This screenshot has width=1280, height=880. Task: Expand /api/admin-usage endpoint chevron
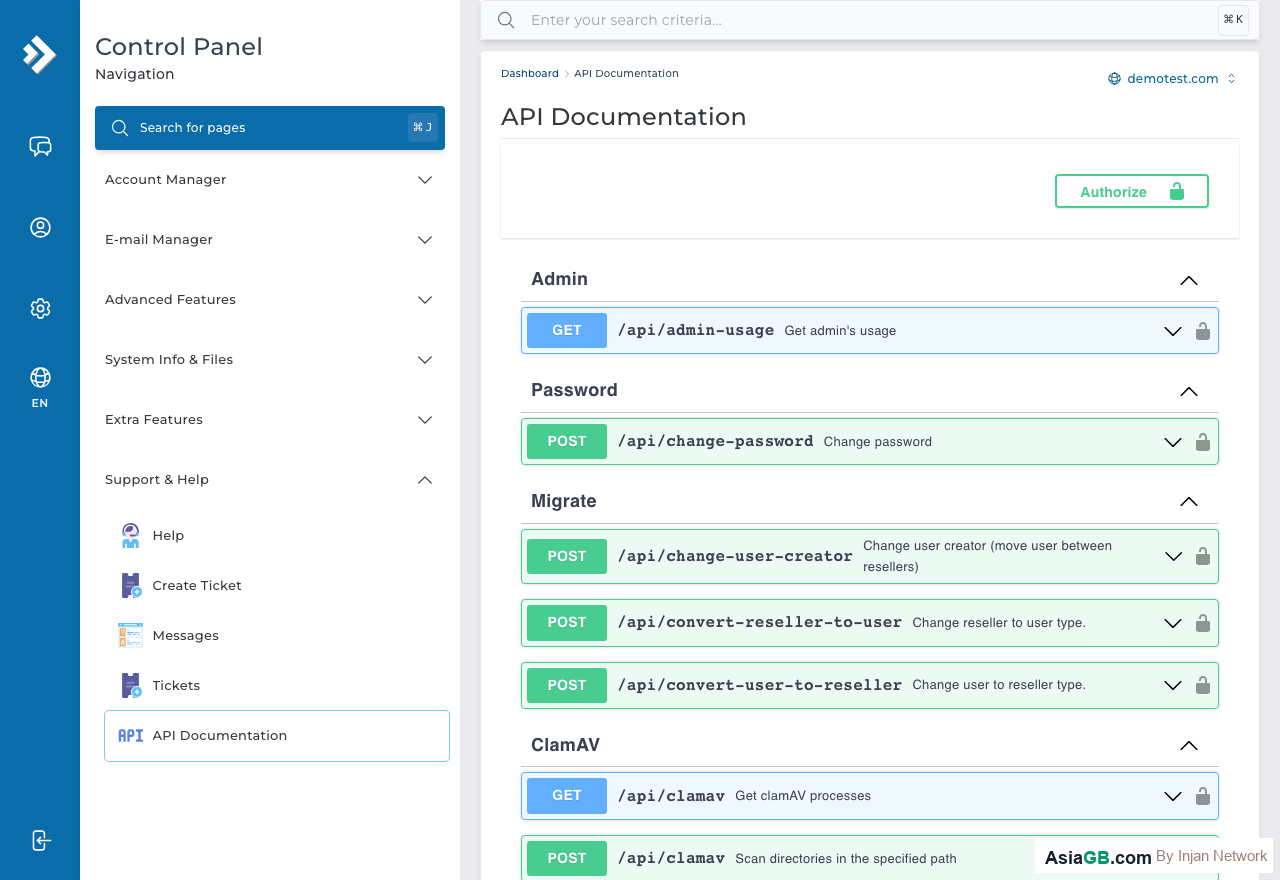coord(1173,331)
